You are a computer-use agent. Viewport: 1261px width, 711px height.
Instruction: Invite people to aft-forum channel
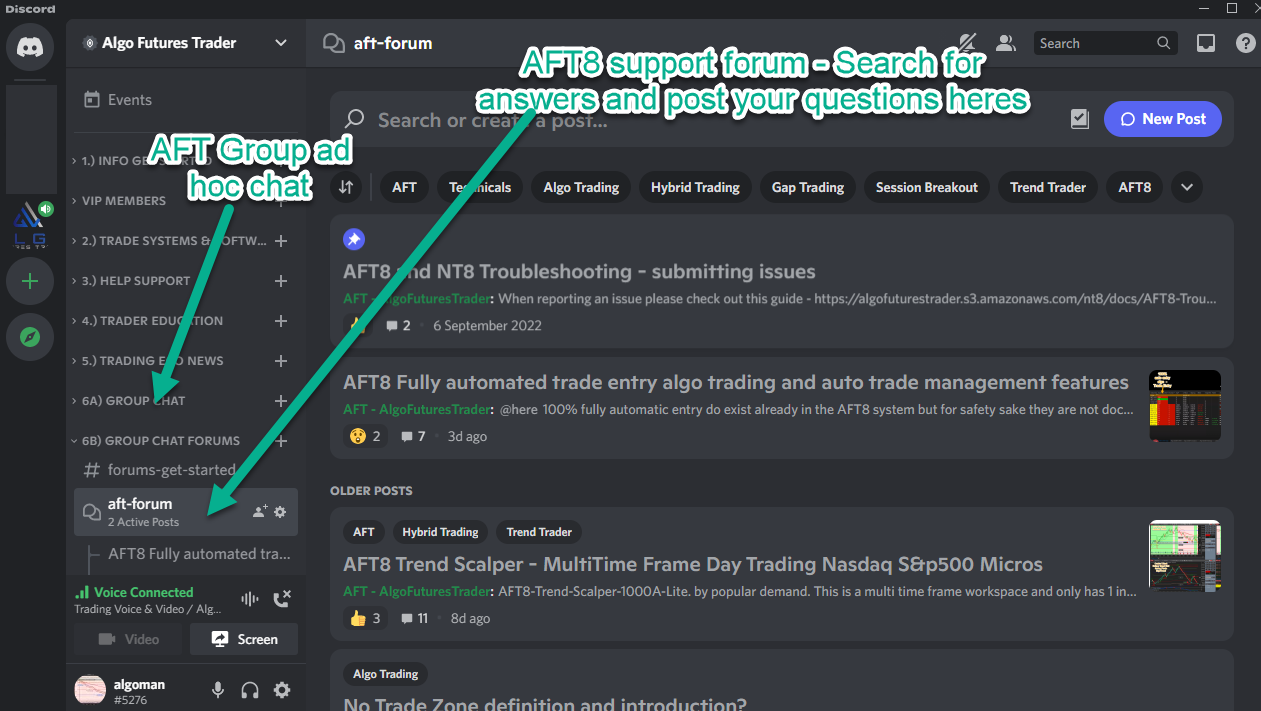[x=260, y=512]
